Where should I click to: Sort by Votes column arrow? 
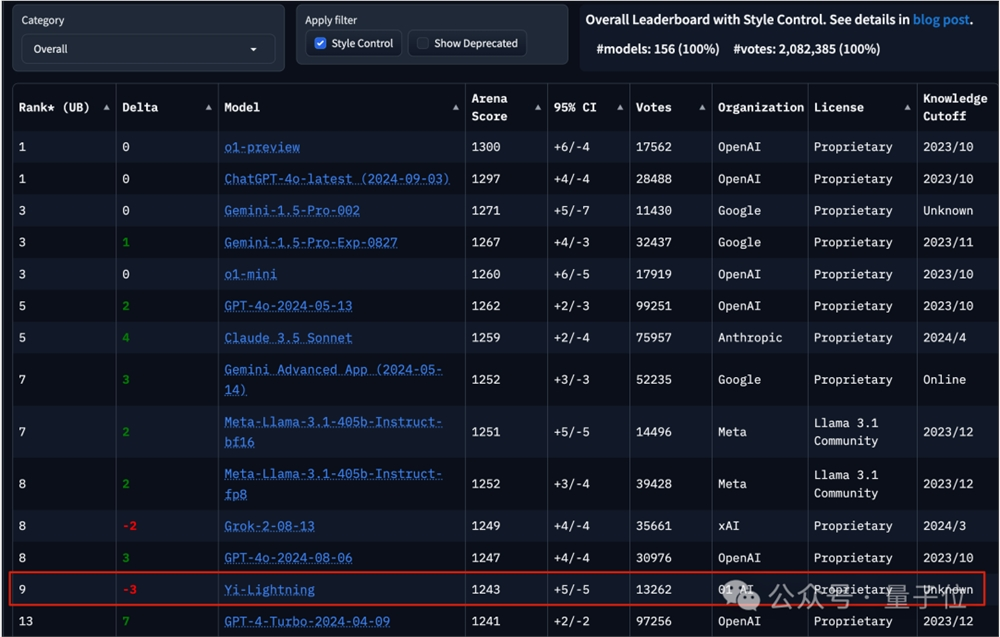pyautogui.click(x=702, y=108)
